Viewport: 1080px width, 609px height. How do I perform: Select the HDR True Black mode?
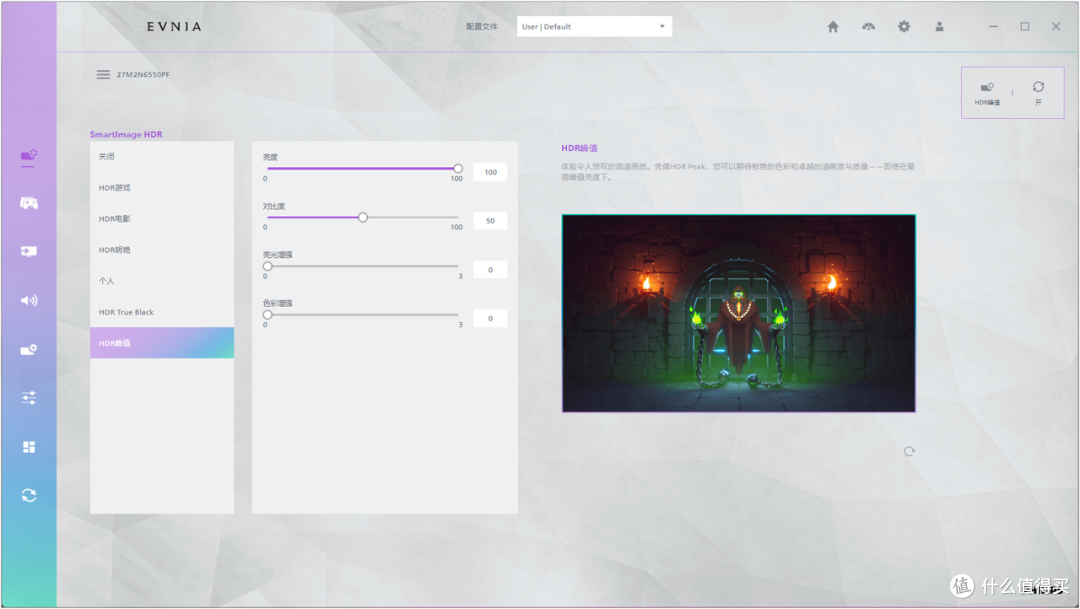tap(162, 311)
